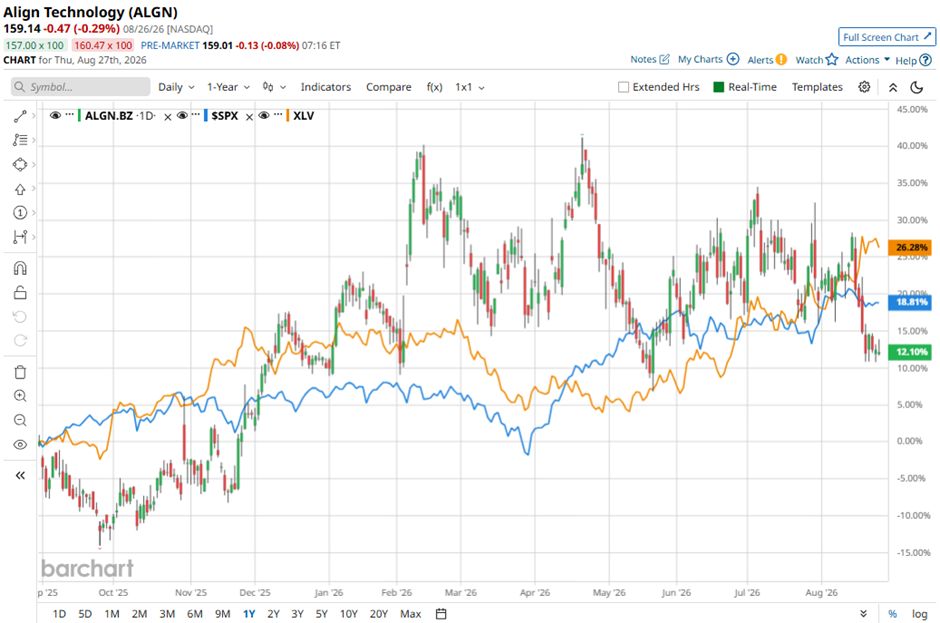Add ALGN to Watch list
Viewport: 940px width, 623px height.
[817, 59]
